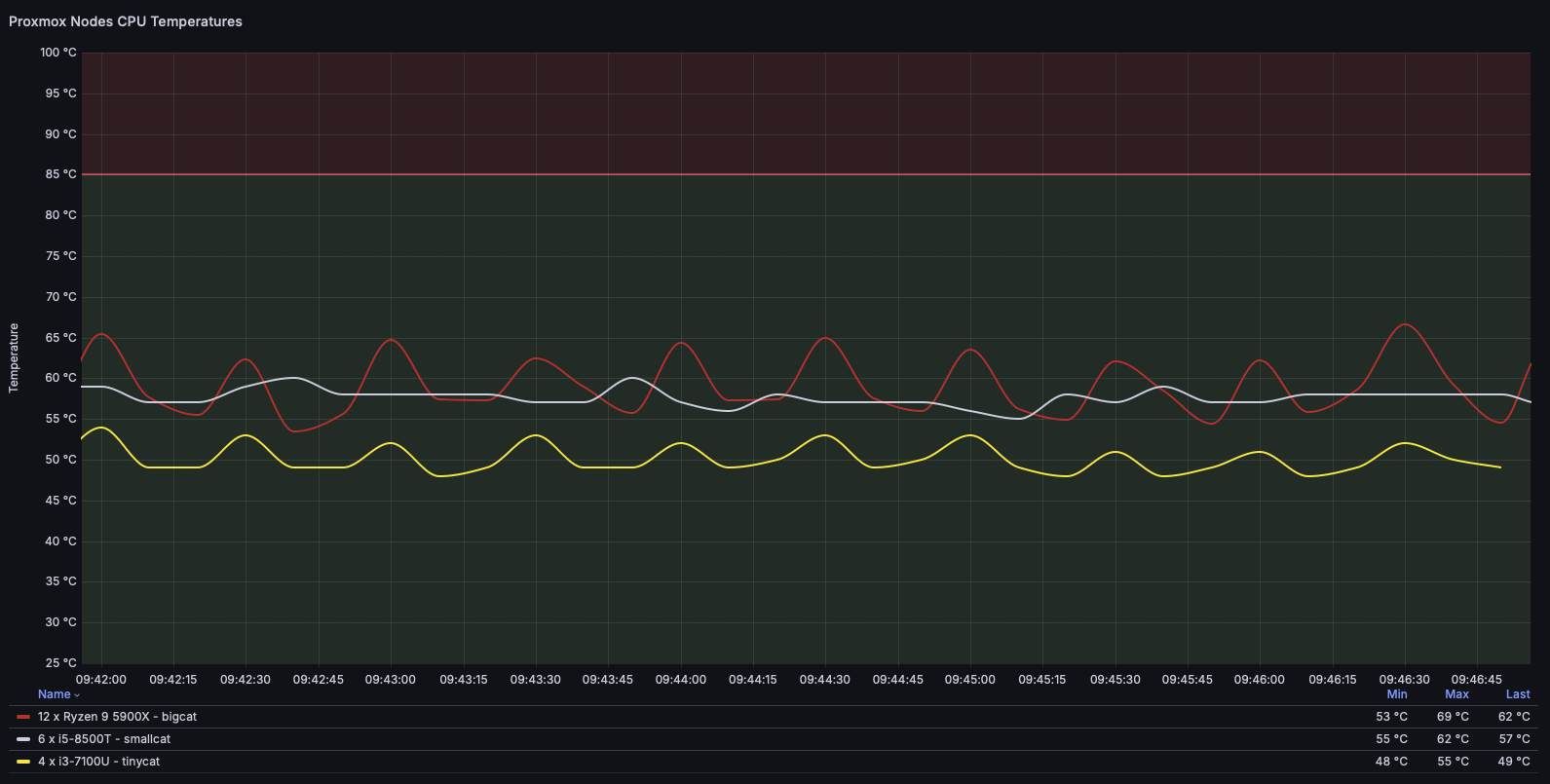Click tinycat last value 49 °C
Image resolution: width=1550 pixels, height=784 pixels.
coord(1514,762)
